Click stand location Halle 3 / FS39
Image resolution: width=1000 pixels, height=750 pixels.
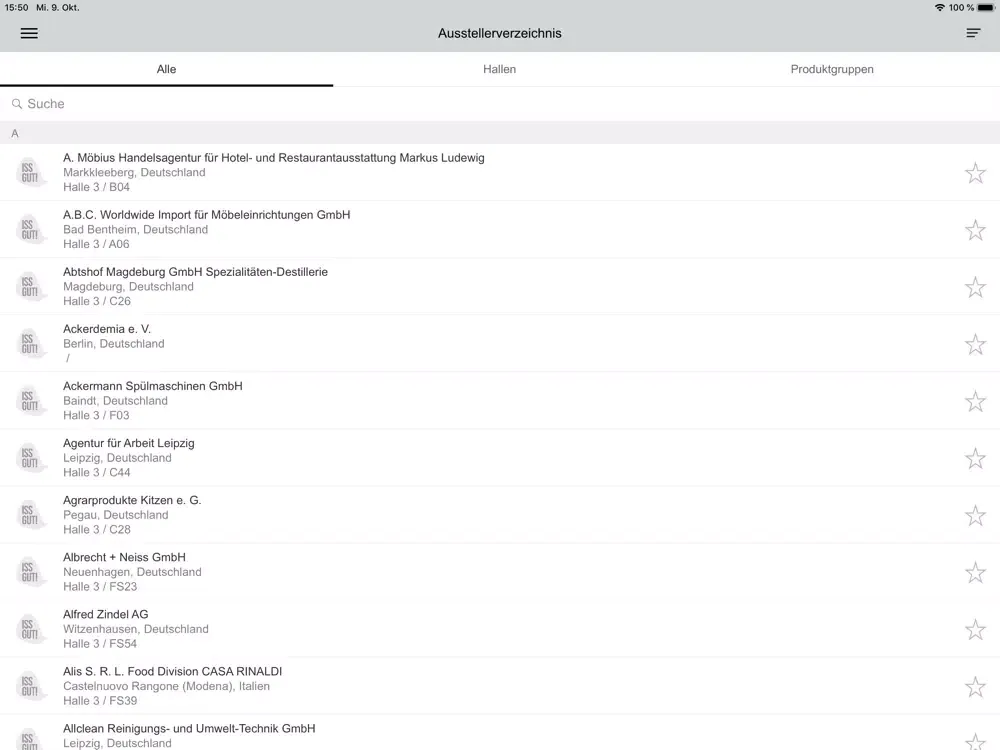pos(100,701)
